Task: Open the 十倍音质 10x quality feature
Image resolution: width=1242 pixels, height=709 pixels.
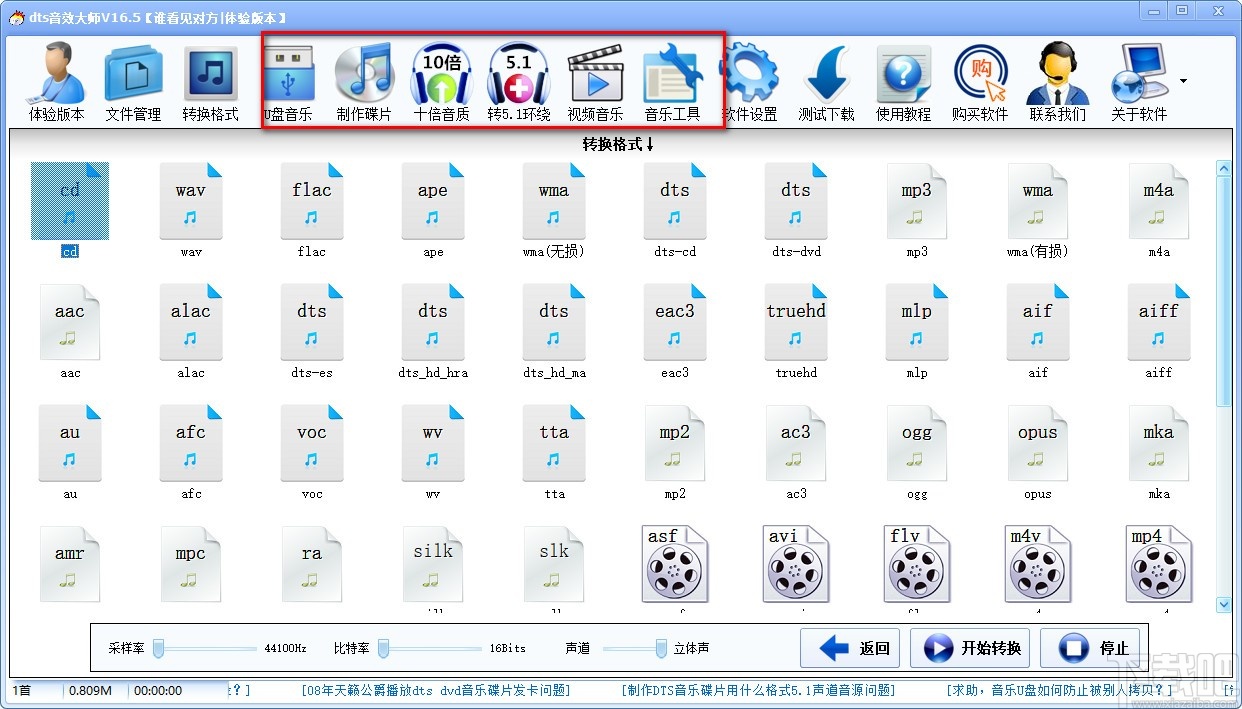Action: point(441,80)
